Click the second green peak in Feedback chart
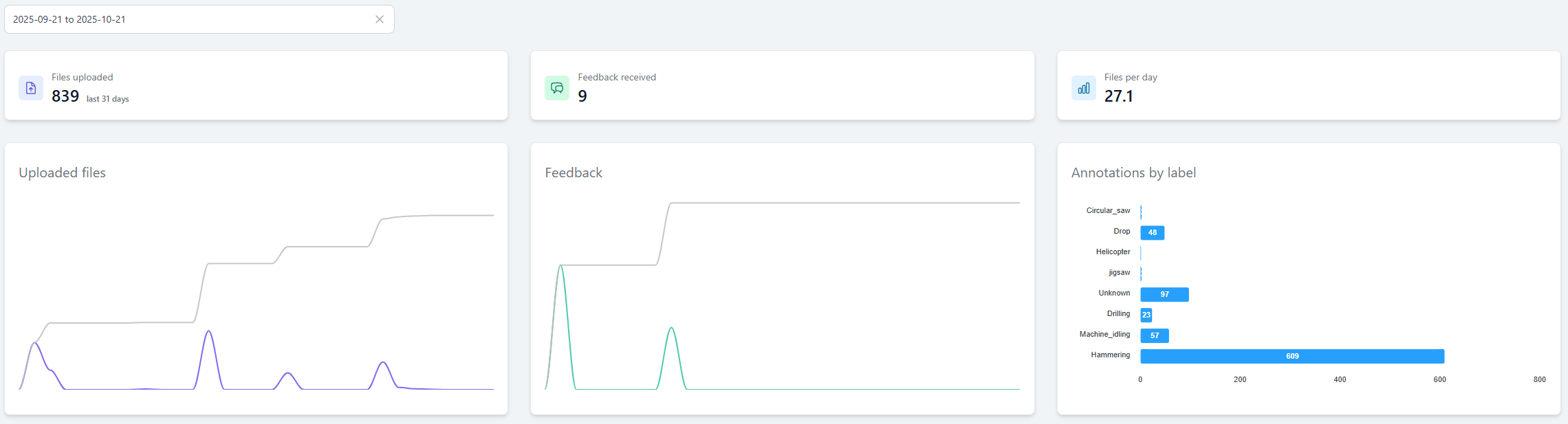The width and height of the screenshot is (1568, 424). click(x=671, y=329)
